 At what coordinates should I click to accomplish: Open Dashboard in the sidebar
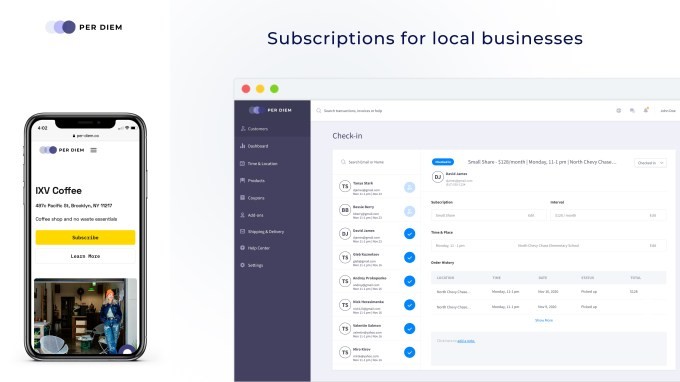click(x=255, y=146)
